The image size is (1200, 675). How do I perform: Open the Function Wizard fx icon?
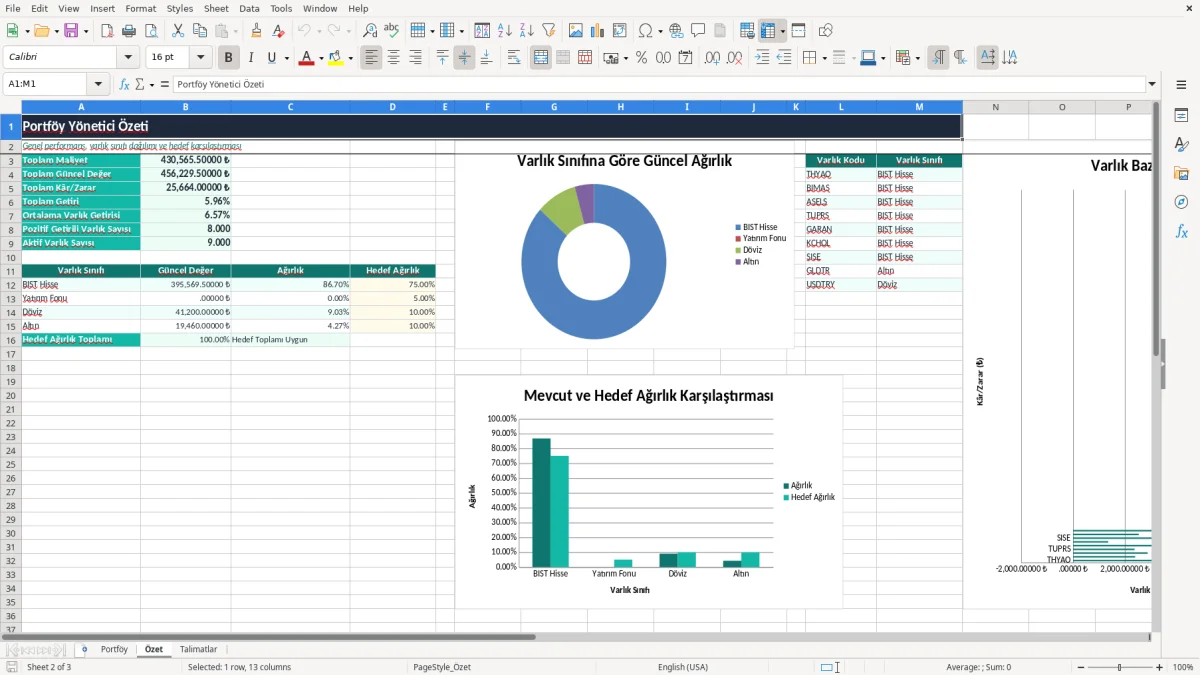click(124, 84)
